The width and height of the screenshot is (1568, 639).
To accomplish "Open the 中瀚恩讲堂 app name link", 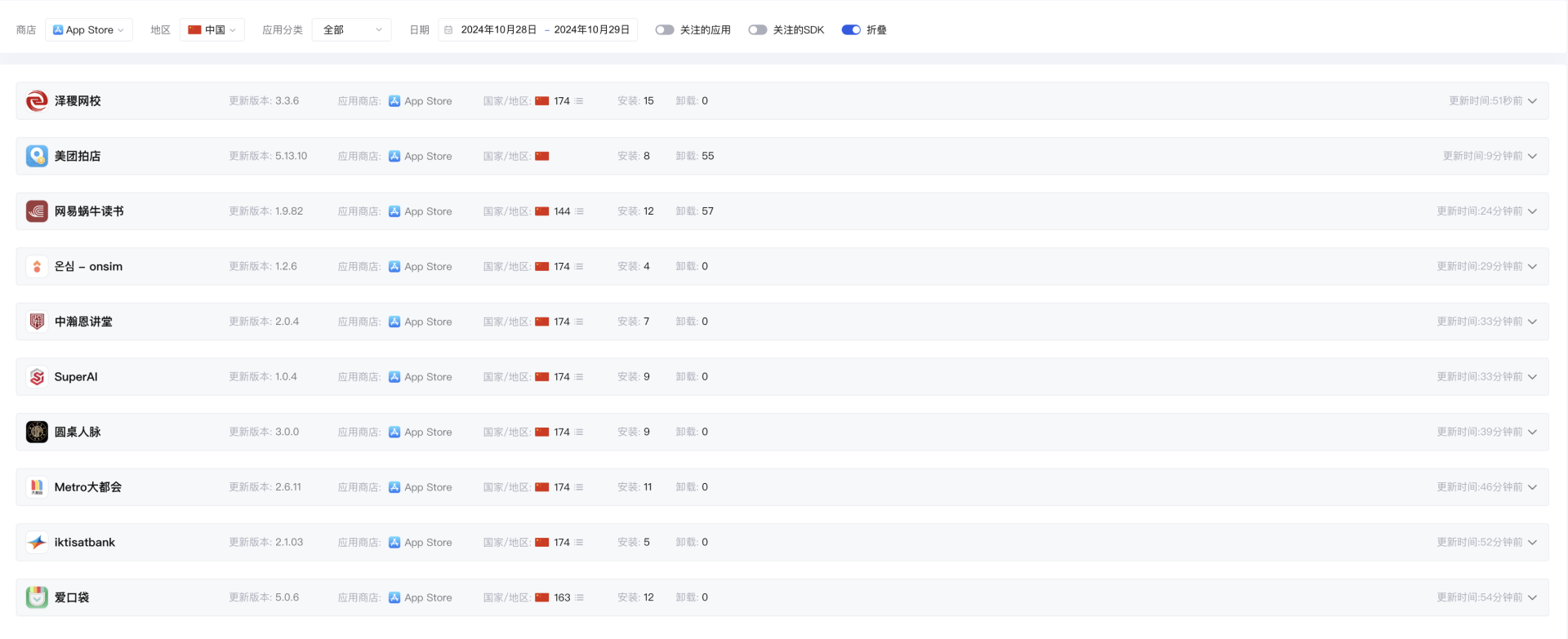I will [83, 322].
